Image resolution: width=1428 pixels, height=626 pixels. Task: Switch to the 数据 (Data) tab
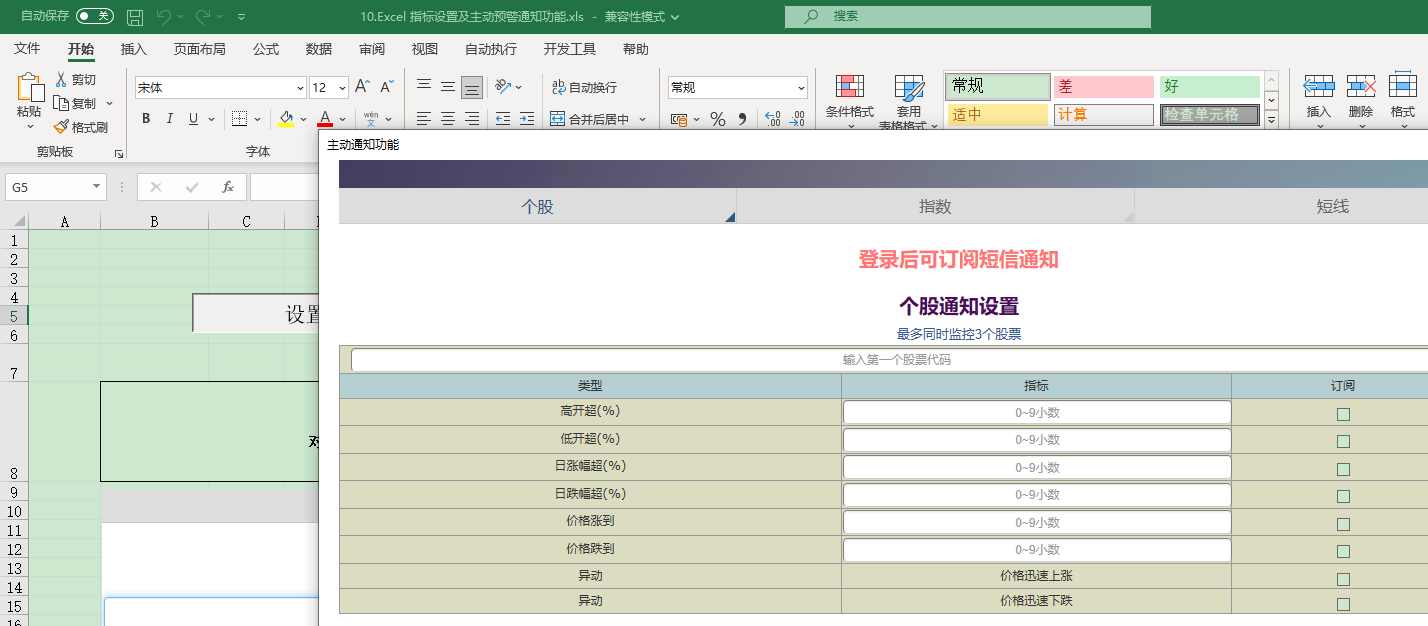pos(319,49)
